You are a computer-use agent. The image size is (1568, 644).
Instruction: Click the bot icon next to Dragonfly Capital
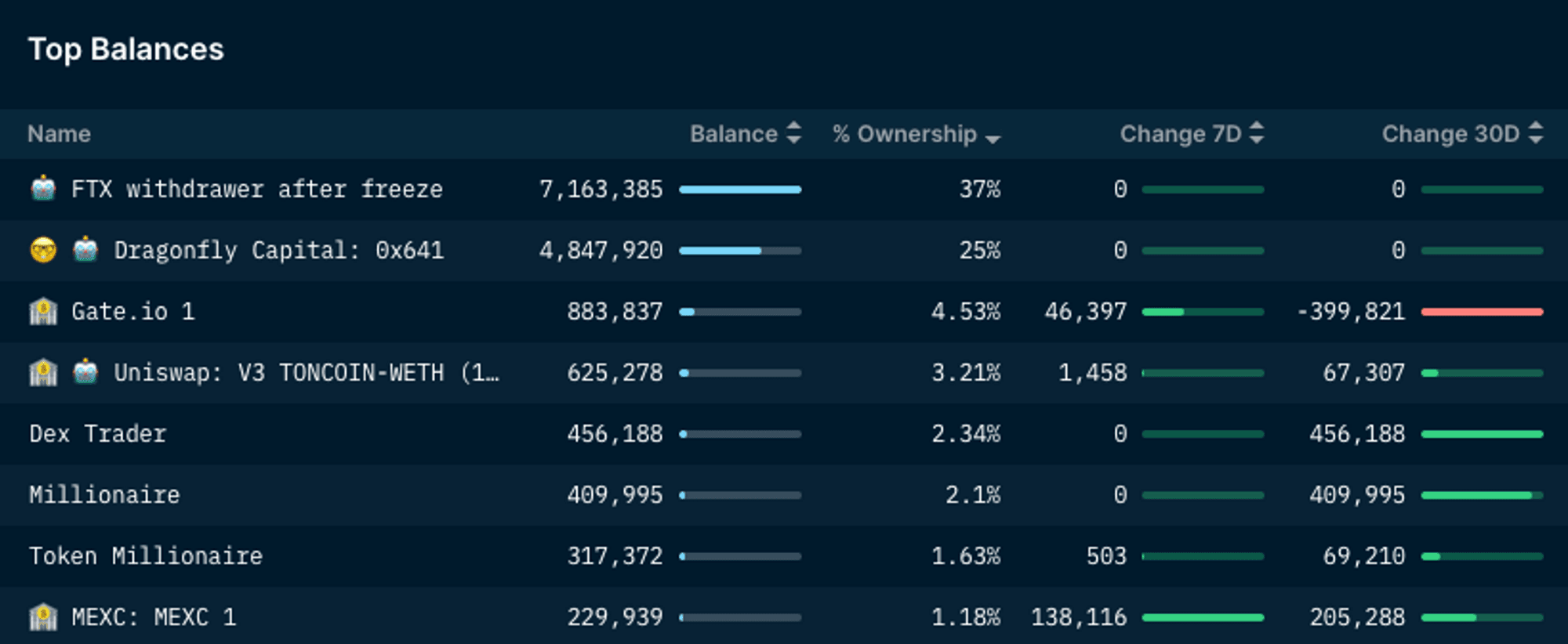(85, 250)
